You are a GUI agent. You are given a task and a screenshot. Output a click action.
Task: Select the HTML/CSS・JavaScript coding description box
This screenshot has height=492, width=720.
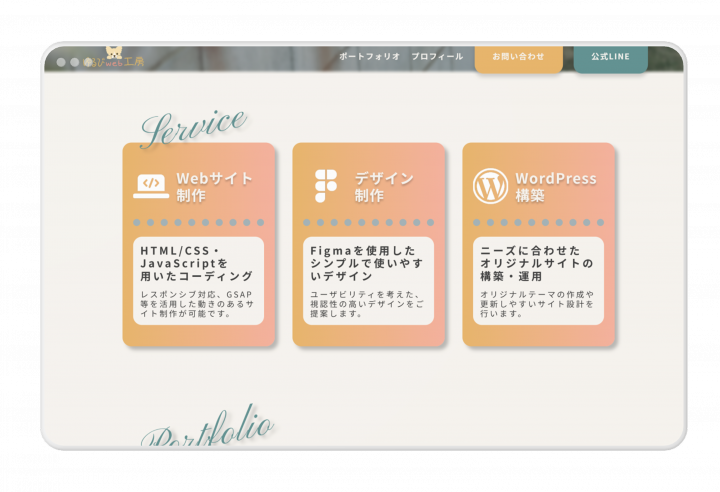pos(198,281)
